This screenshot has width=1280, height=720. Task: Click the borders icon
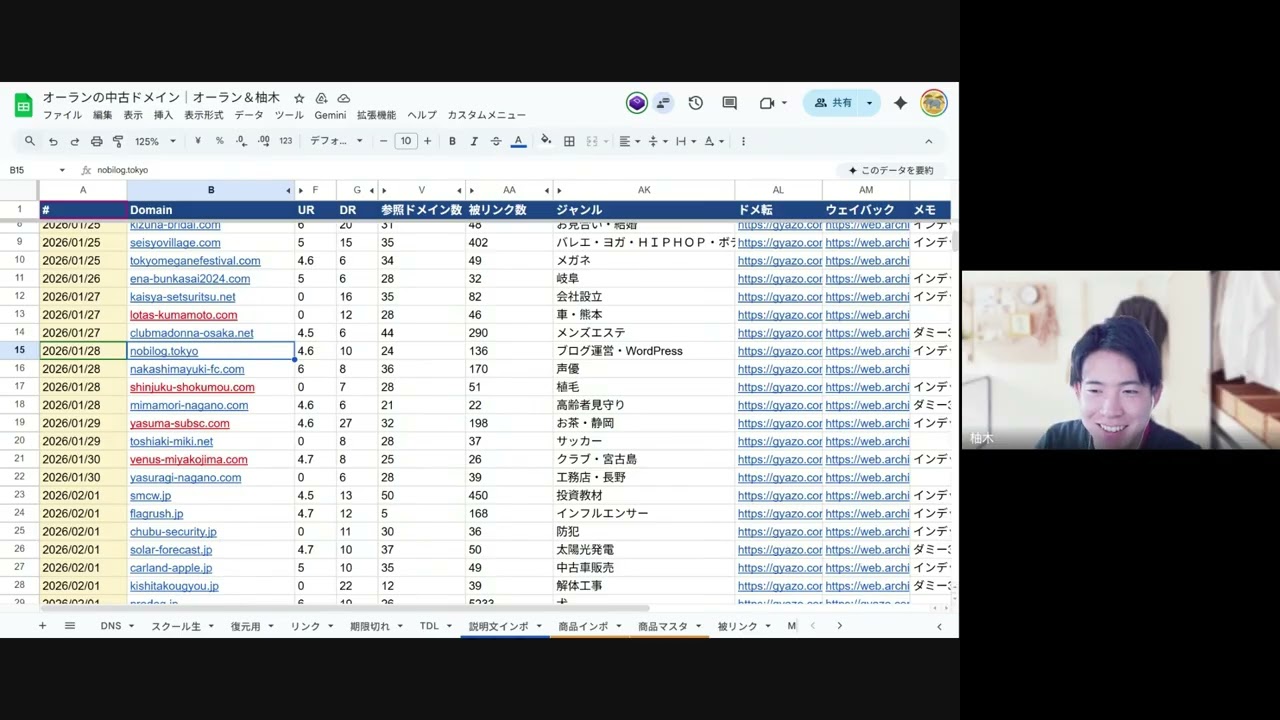(x=569, y=141)
